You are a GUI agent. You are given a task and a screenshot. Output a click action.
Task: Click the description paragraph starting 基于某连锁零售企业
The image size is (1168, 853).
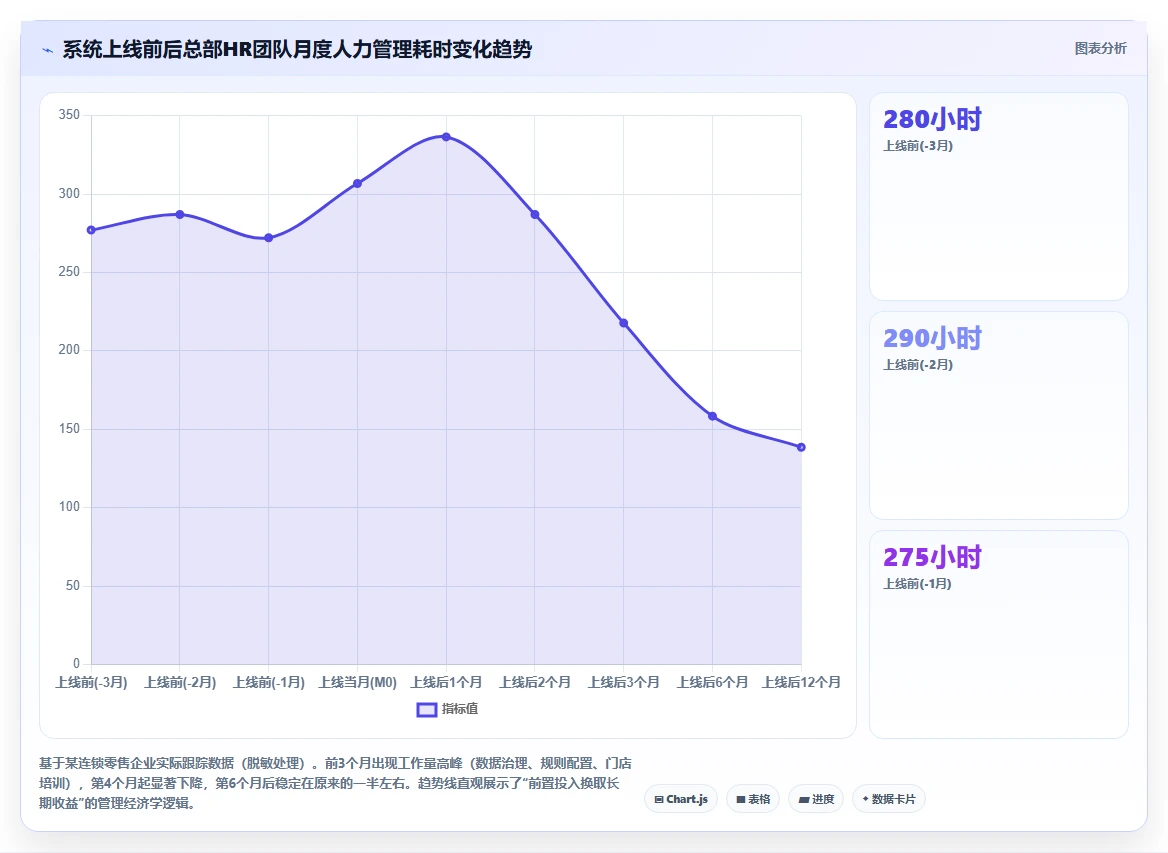pyautogui.click(x=335, y=784)
